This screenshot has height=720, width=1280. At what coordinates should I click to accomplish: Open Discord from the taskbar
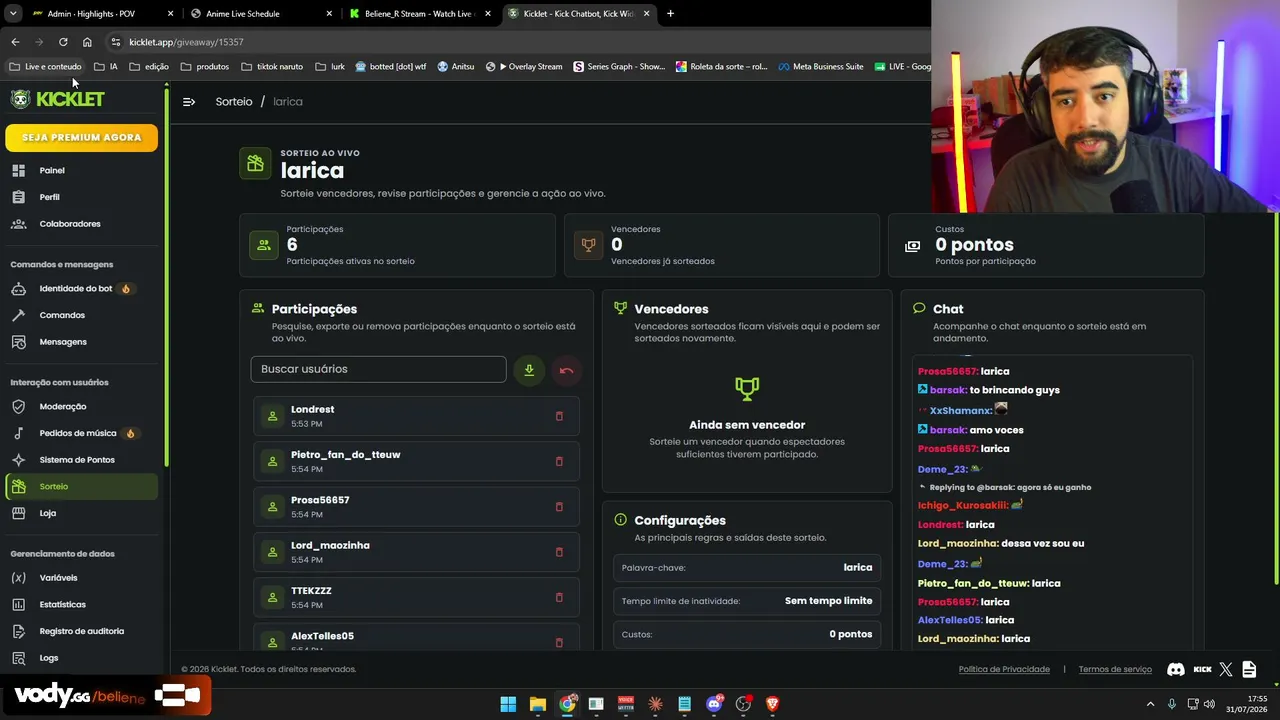pos(714,704)
